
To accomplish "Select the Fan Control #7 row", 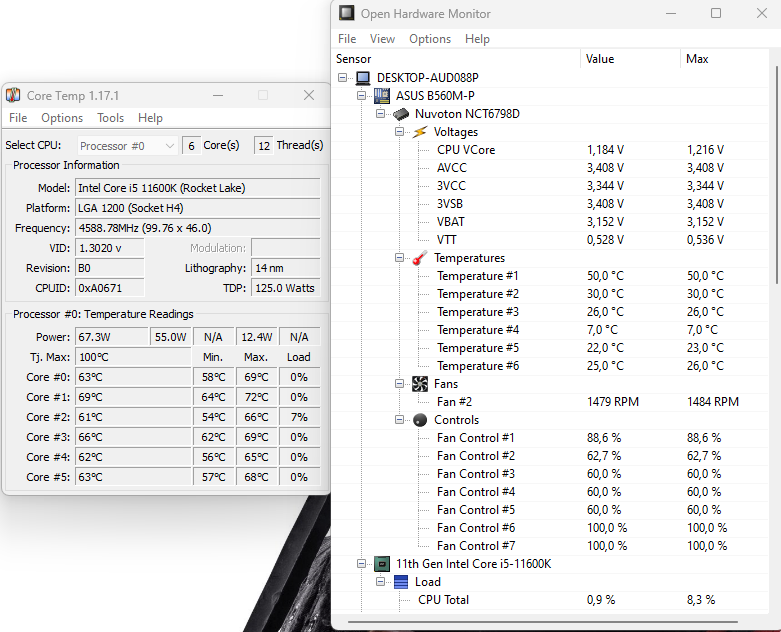I will (x=550, y=546).
